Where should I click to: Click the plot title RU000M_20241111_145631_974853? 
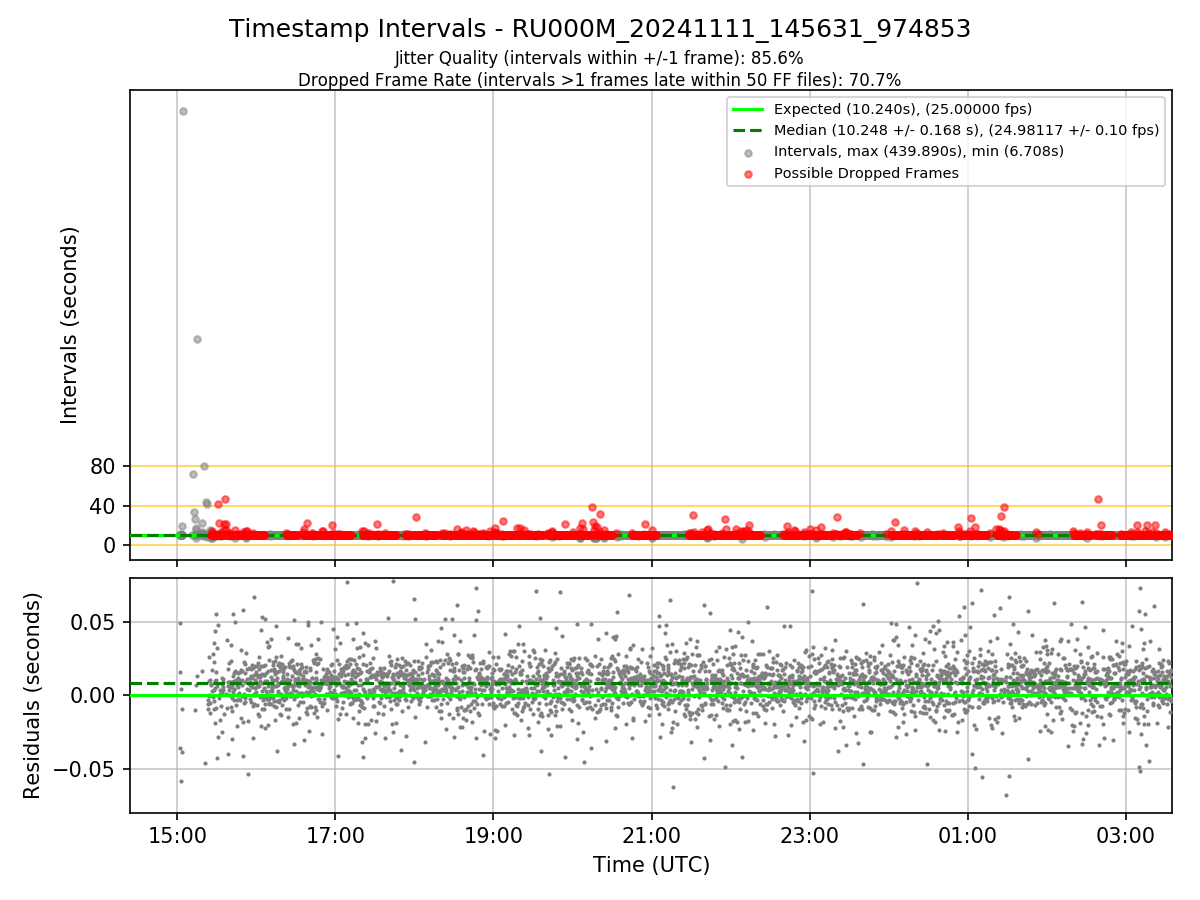(x=600, y=29)
